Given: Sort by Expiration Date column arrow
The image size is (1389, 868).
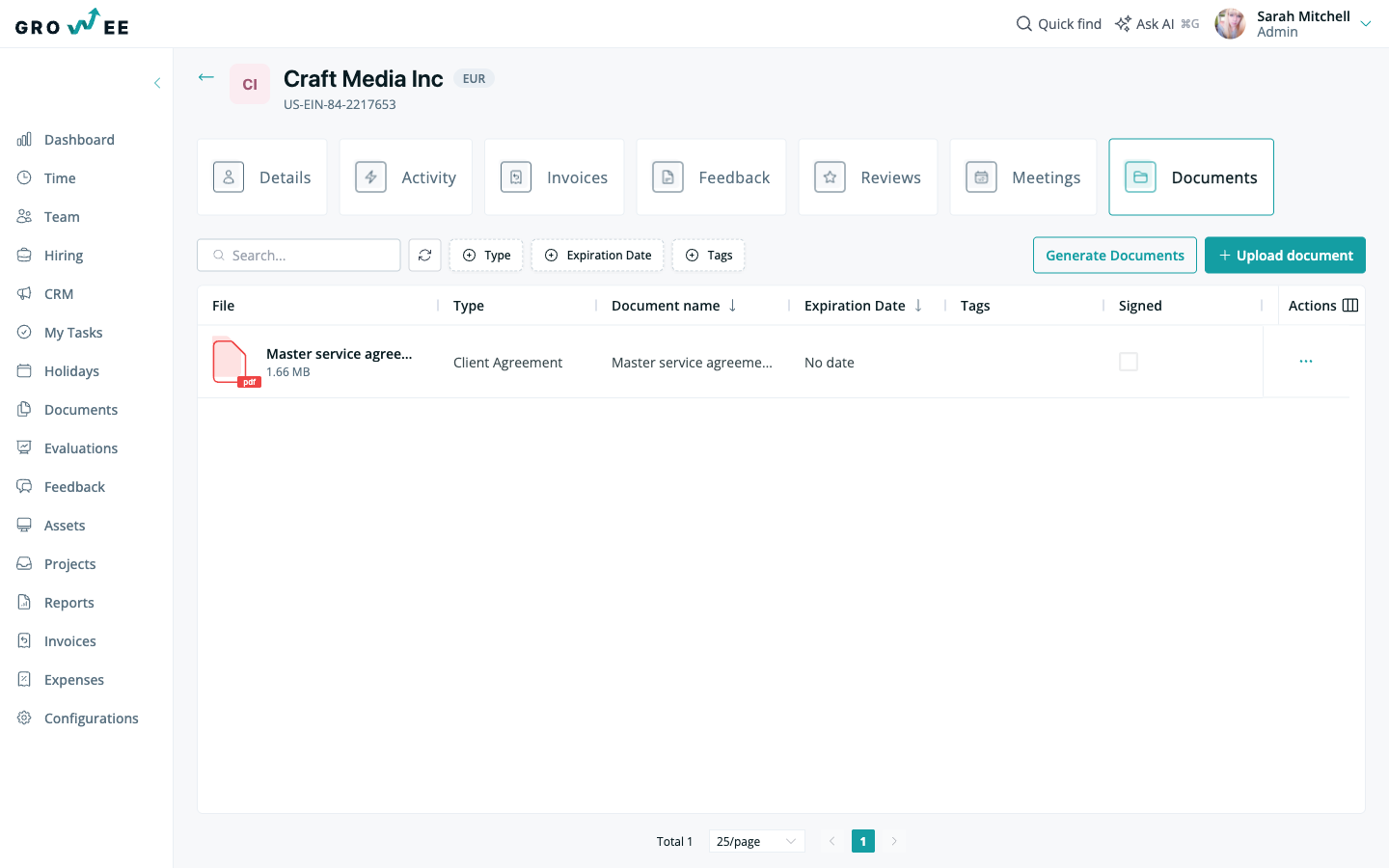Looking at the screenshot, I should [x=918, y=306].
